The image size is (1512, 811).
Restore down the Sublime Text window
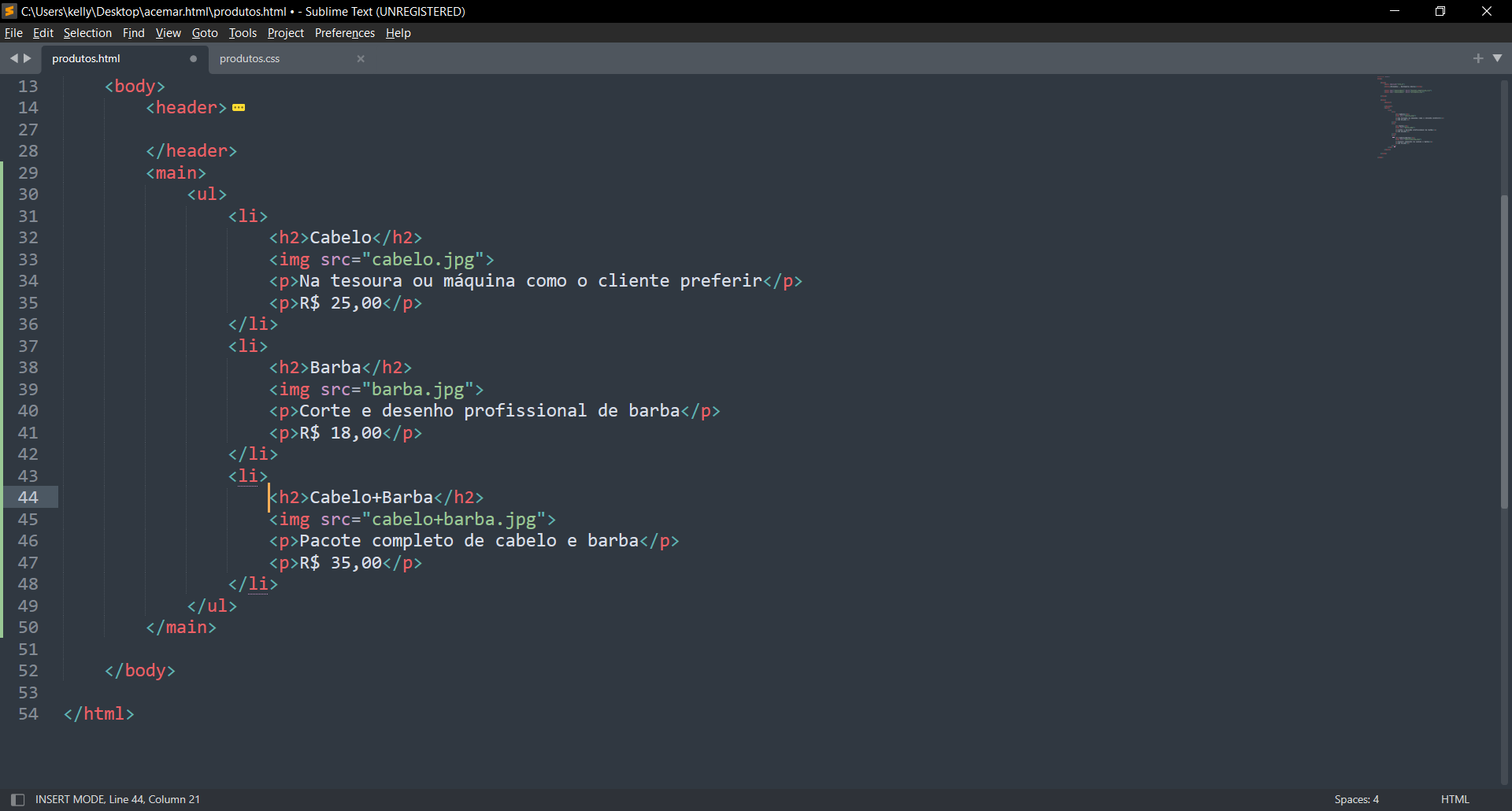[1440, 11]
